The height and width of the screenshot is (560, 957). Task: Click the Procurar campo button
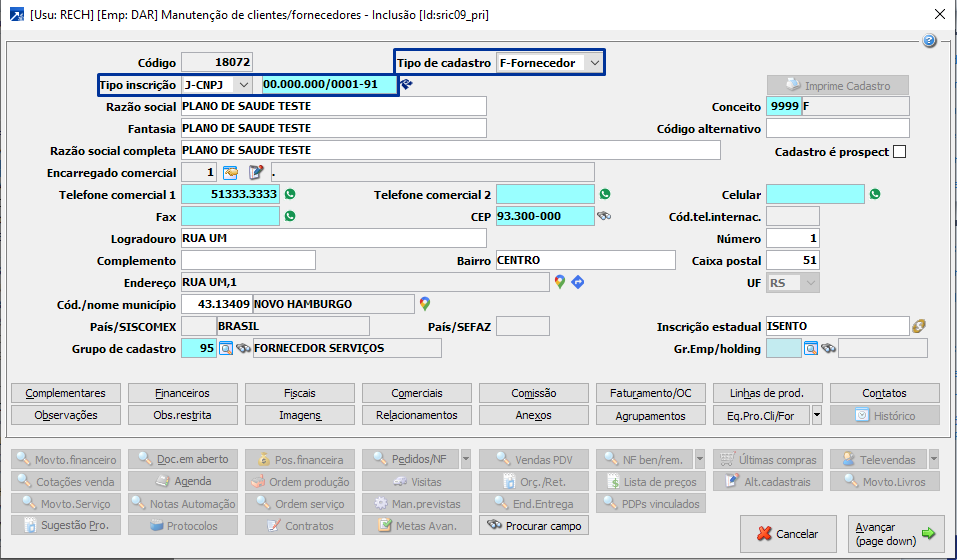[534, 525]
